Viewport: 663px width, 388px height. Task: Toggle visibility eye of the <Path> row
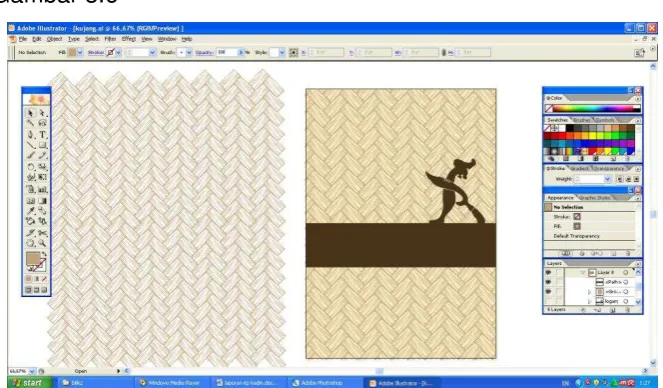pyautogui.click(x=548, y=282)
